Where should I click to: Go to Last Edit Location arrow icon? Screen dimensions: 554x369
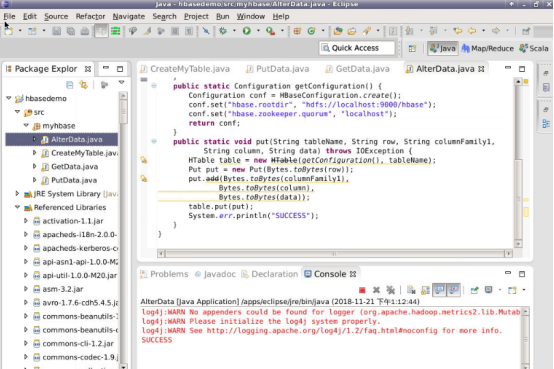(458, 31)
